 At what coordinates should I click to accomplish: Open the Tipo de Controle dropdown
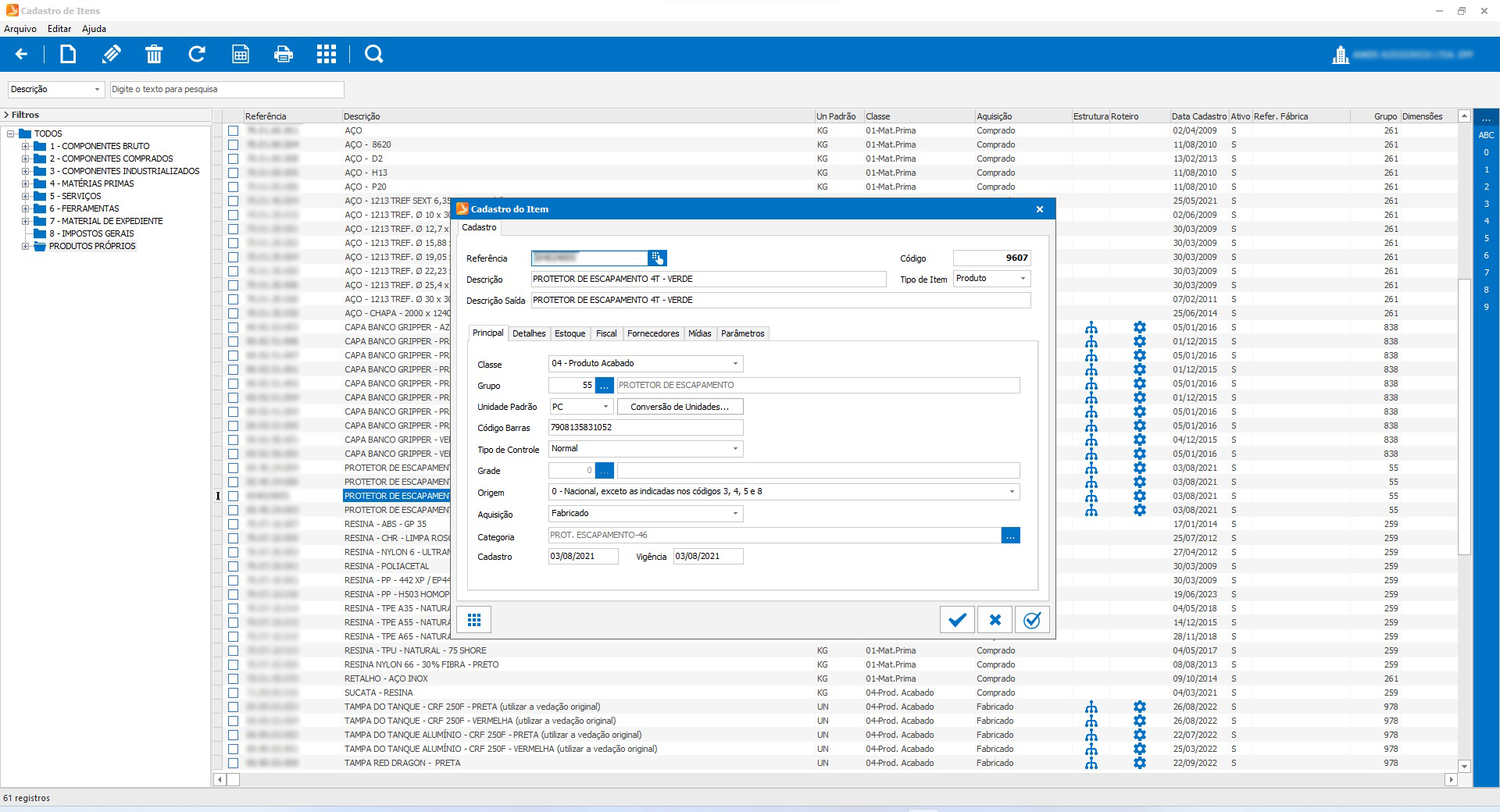[735, 449]
